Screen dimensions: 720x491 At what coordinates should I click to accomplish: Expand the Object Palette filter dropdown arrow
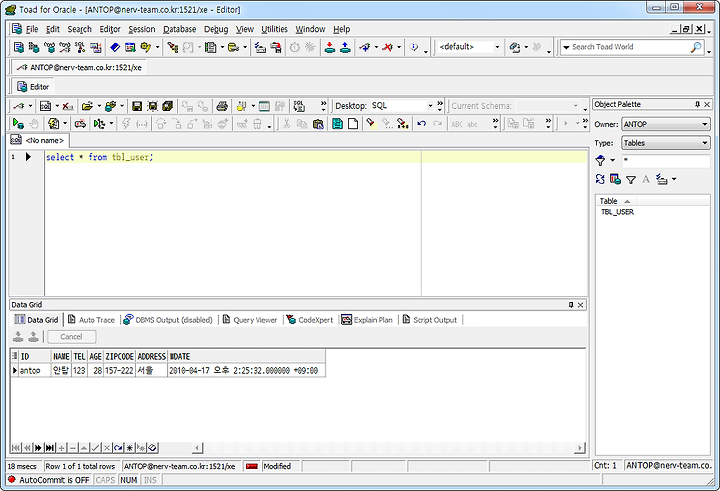pyautogui.click(x=612, y=160)
